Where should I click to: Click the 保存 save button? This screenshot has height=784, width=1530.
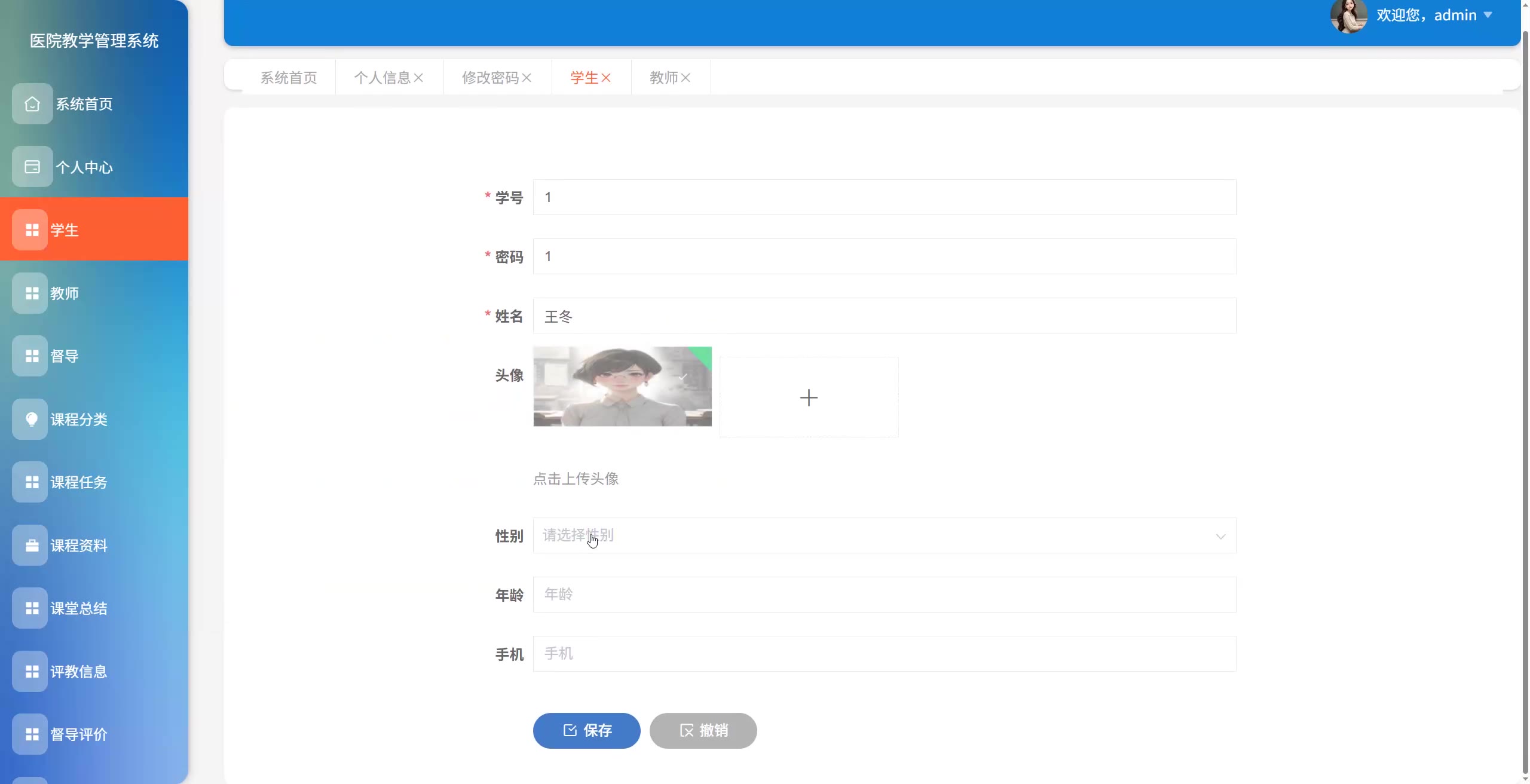pyautogui.click(x=586, y=730)
